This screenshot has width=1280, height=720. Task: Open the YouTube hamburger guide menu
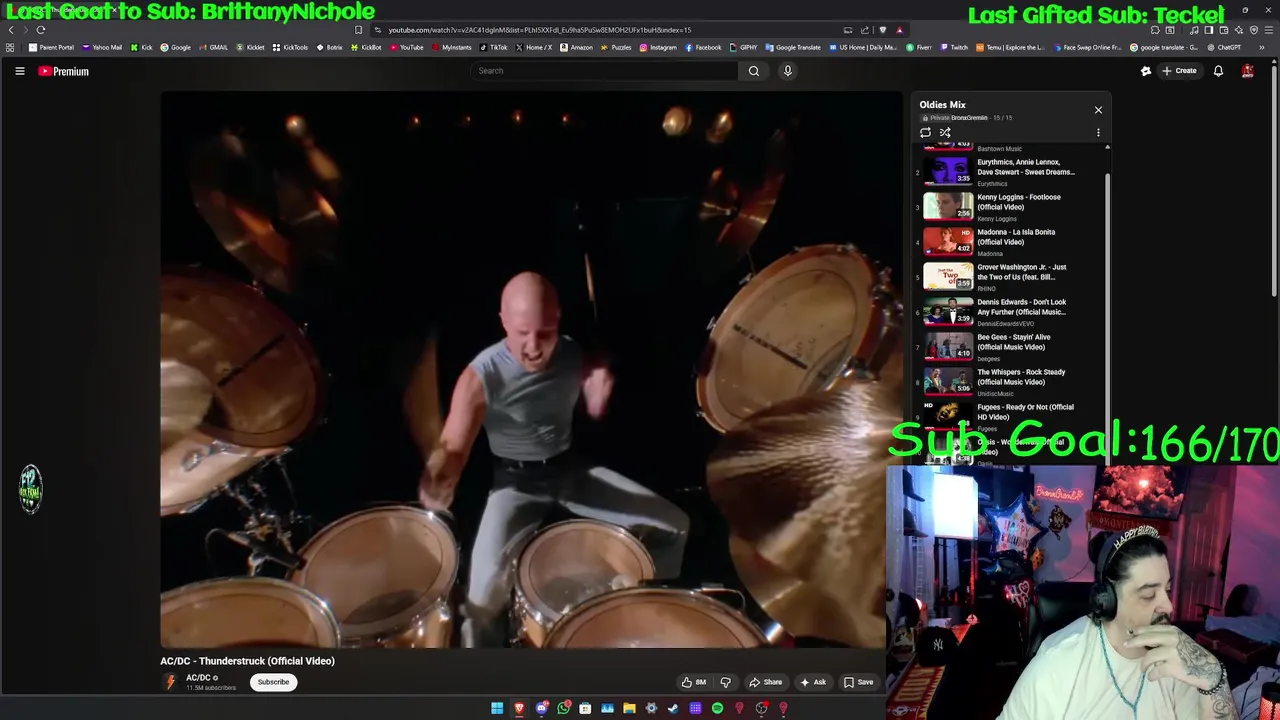click(19, 71)
